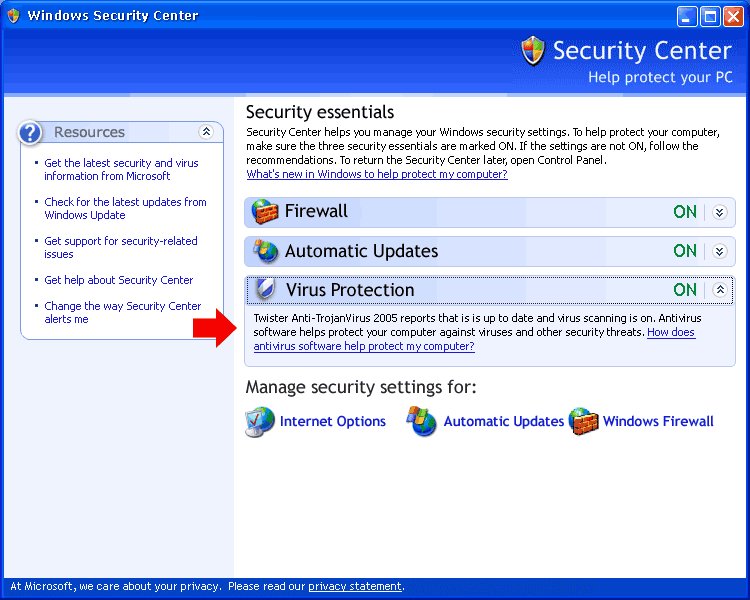Click the Windows Firewall icon at bottom
Image resolution: width=750 pixels, height=600 pixels.
coord(584,422)
